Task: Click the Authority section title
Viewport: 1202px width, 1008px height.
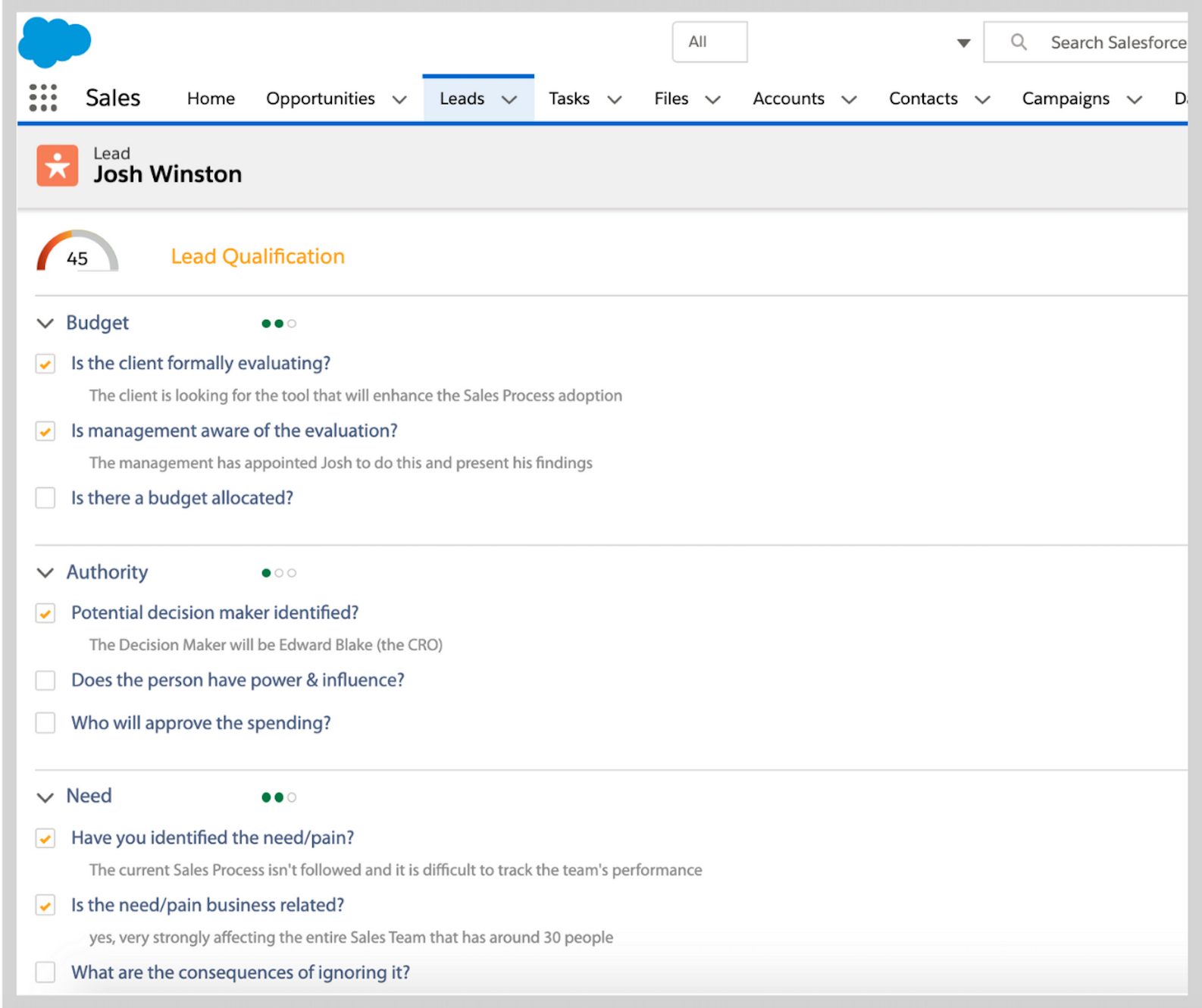Action: [107, 572]
